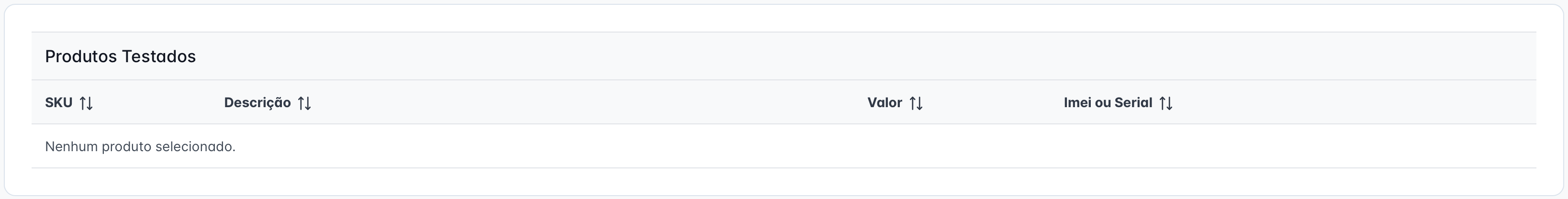Screen dimensions: 1568x199
Task: Click the up arrow beside Descrição
Action: coord(302,103)
